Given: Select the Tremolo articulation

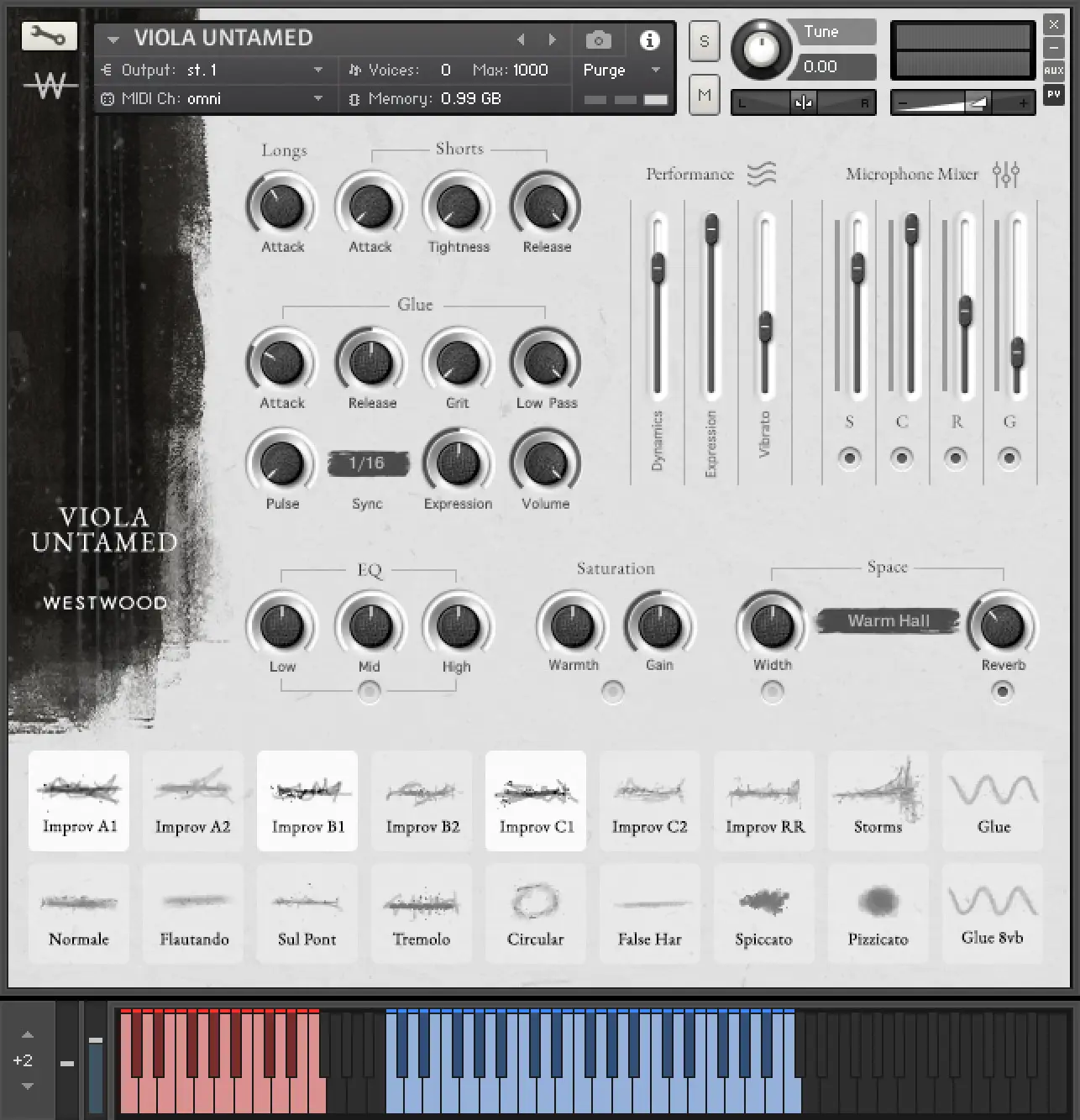Looking at the screenshot, I should [x=422, y=913].
